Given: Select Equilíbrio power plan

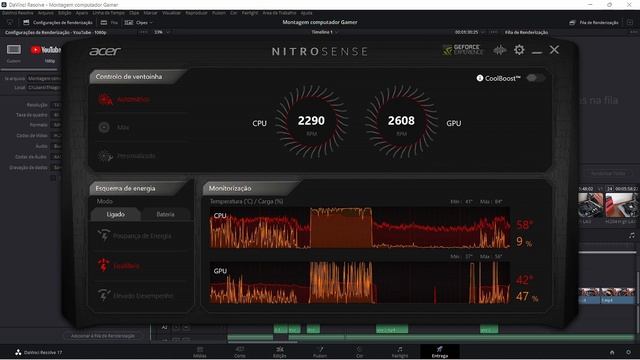Looking at the screenshot, I should (x=119, y=266).
